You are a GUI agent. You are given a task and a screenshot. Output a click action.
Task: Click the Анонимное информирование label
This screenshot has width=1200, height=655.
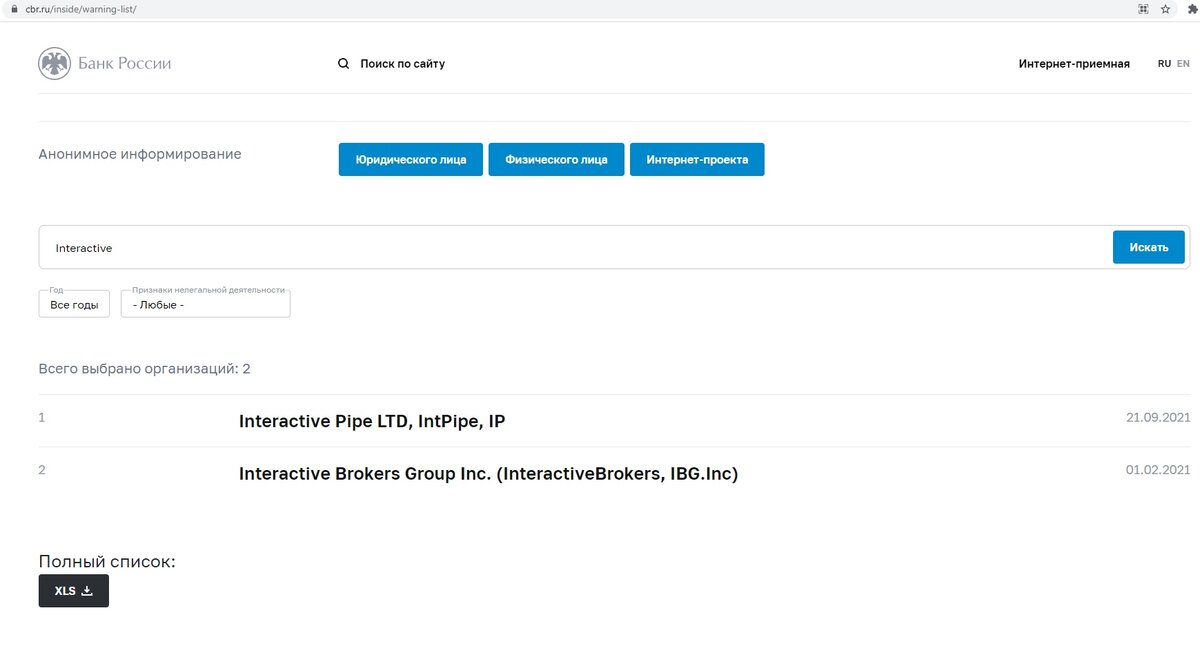point(140,154)
